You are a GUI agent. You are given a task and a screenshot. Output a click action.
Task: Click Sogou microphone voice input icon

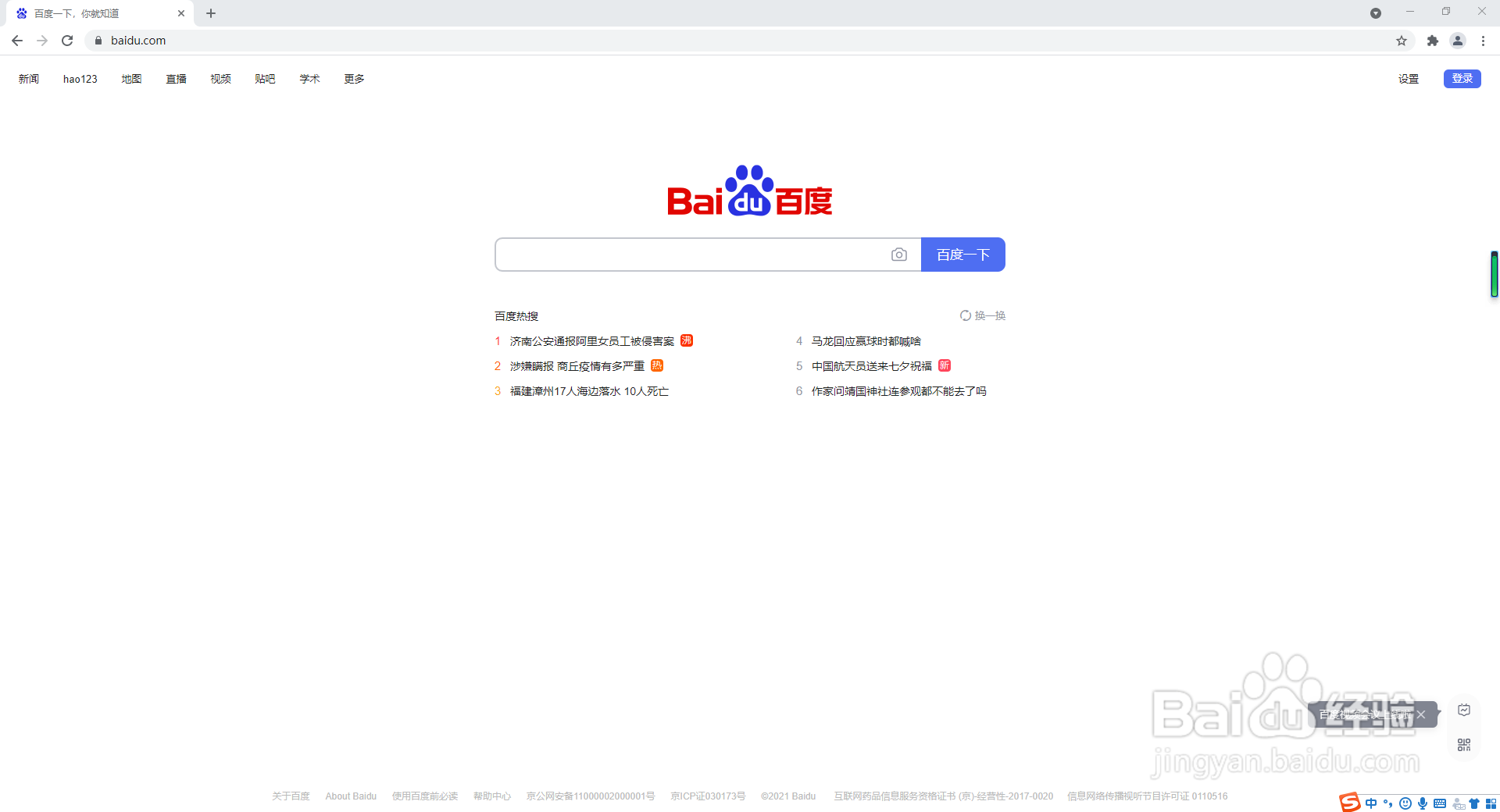(1423, 803)
